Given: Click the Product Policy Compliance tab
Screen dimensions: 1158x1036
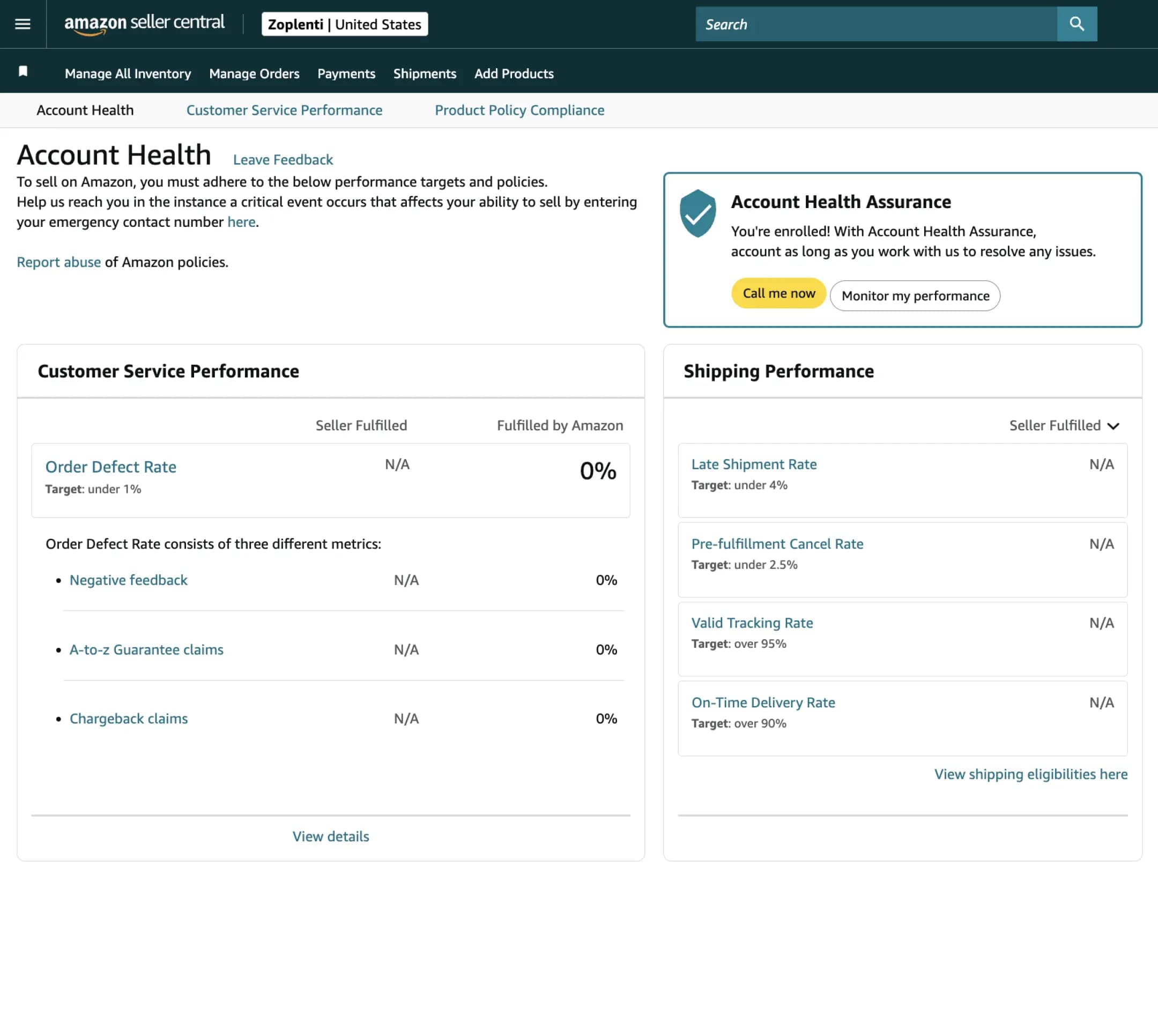Looking at the screenshot, I should (519, 110).
